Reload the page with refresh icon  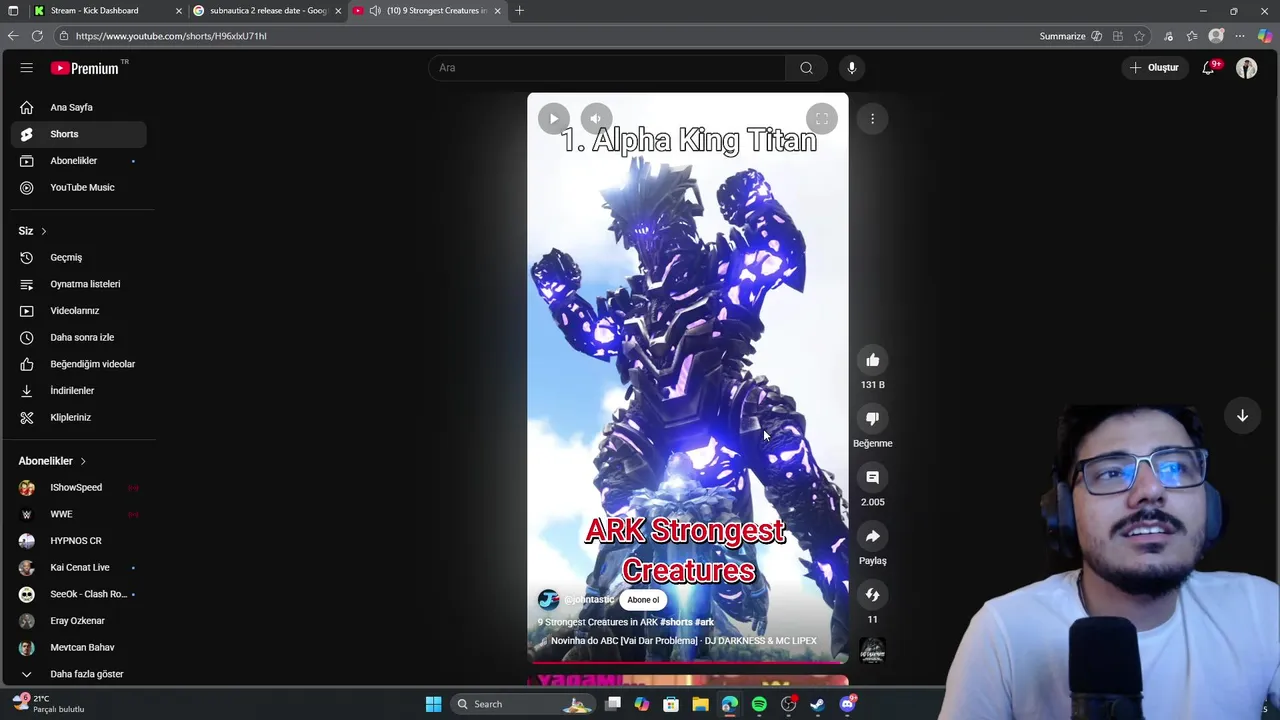[x=37, y=36]
